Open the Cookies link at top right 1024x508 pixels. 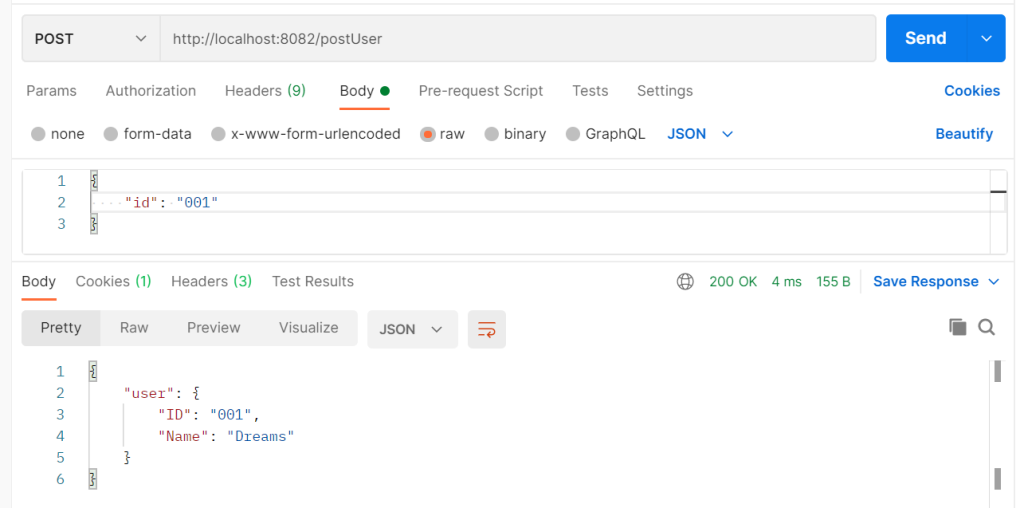[x=972, y=91]
